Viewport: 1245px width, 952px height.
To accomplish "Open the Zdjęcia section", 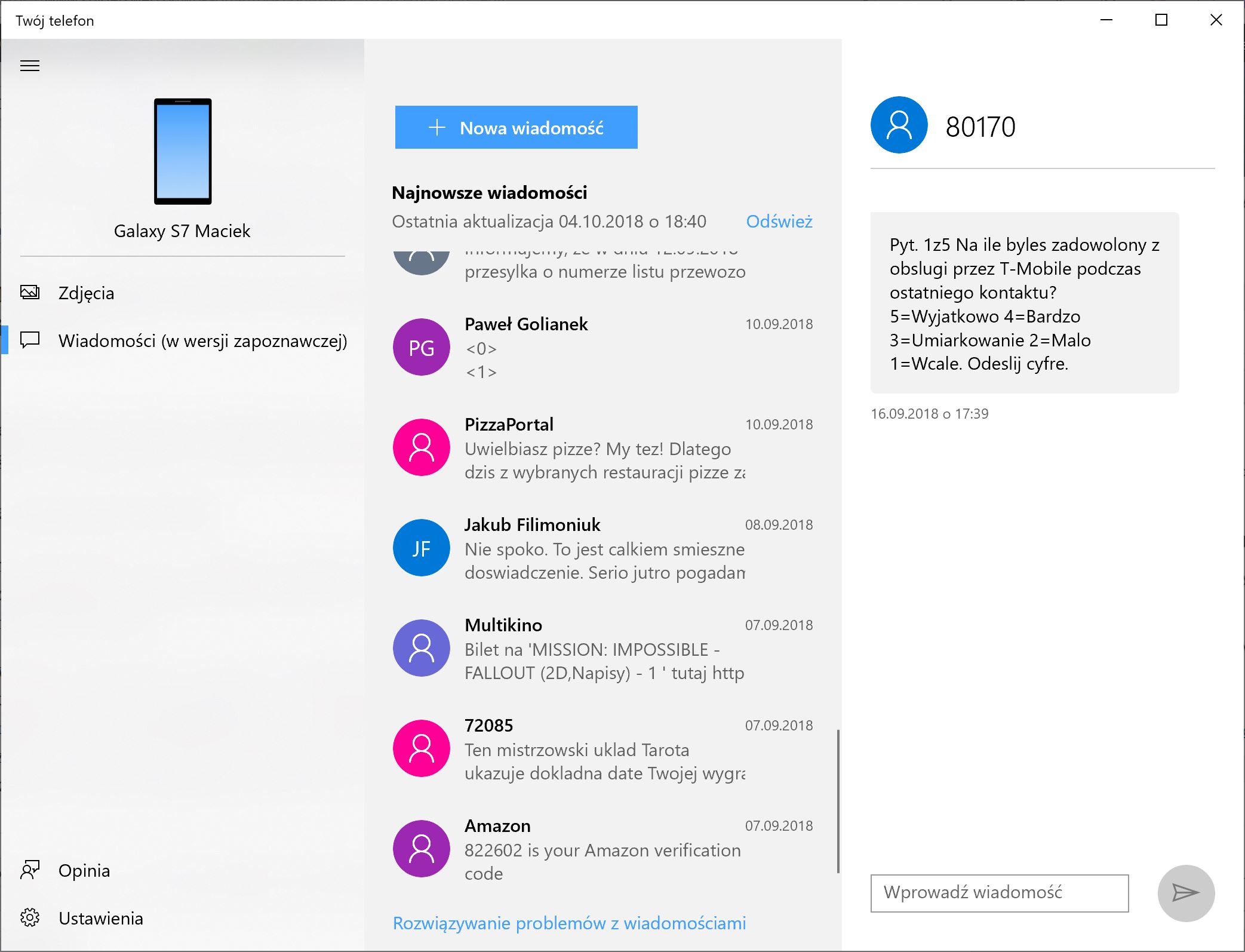I will click(182, 293).
